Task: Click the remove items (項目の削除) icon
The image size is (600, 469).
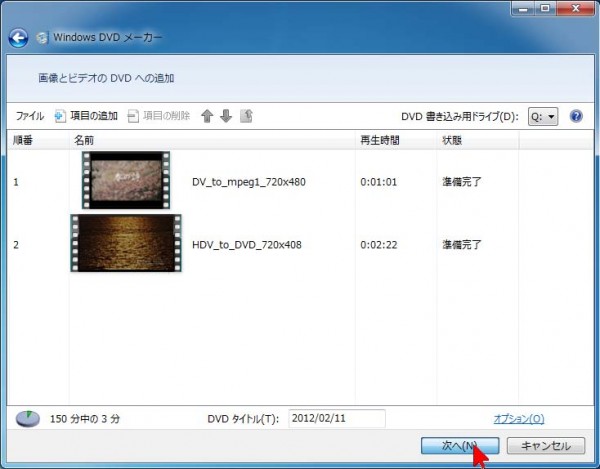Action: (135, 116)
